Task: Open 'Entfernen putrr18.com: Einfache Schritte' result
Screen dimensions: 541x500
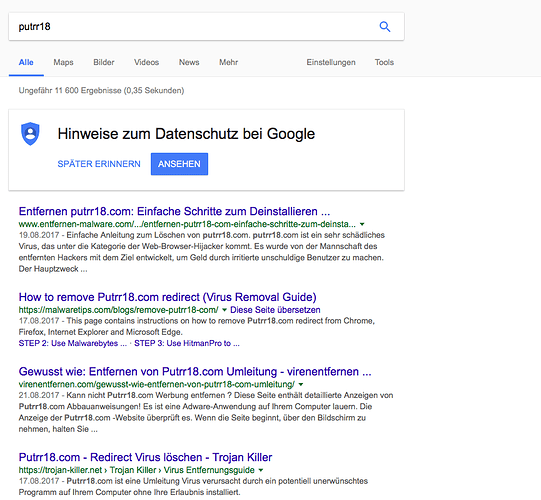Action: tap(174, 211)
